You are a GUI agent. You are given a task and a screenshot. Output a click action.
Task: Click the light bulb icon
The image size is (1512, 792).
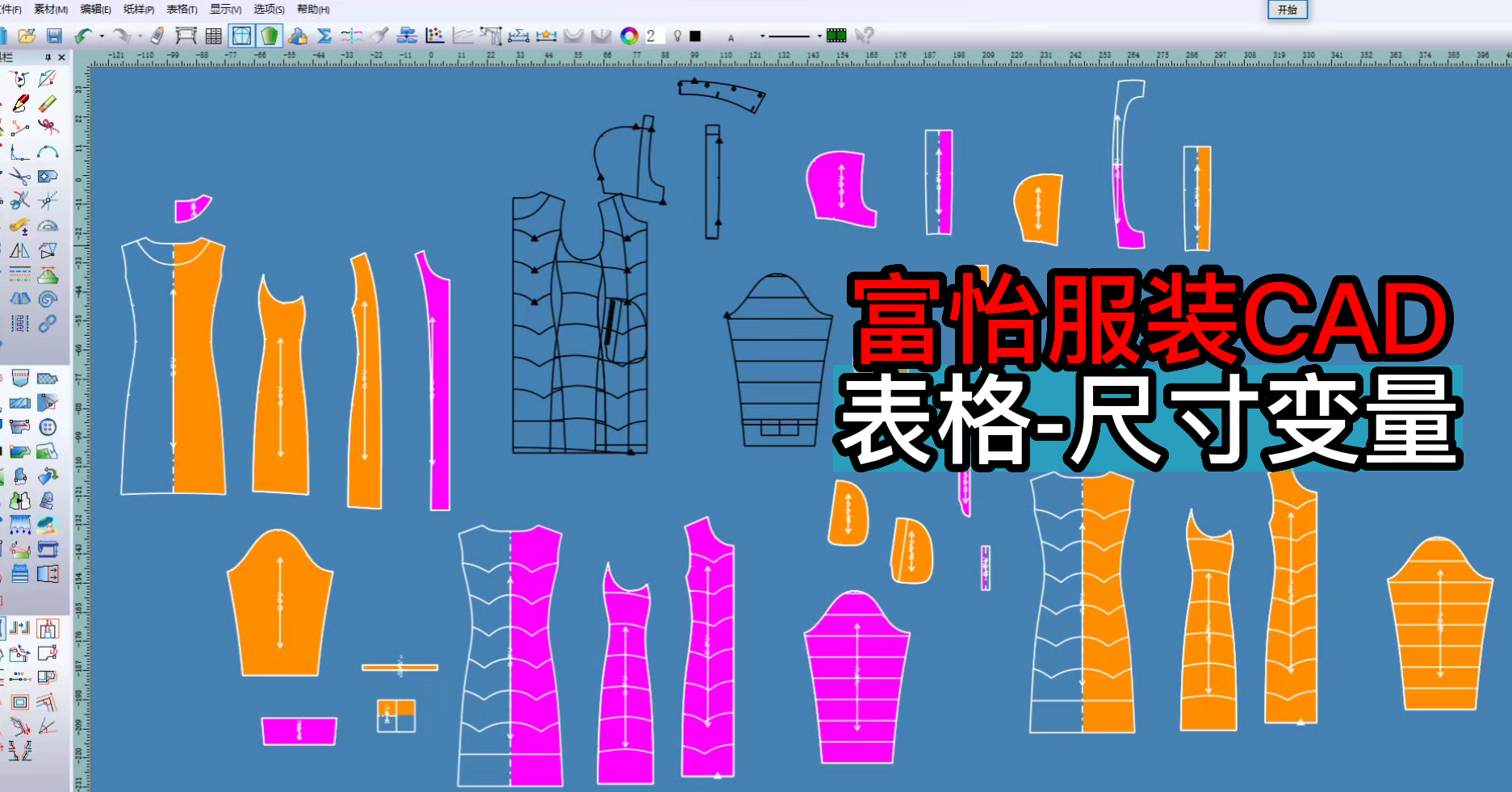[x=677, y=36]
